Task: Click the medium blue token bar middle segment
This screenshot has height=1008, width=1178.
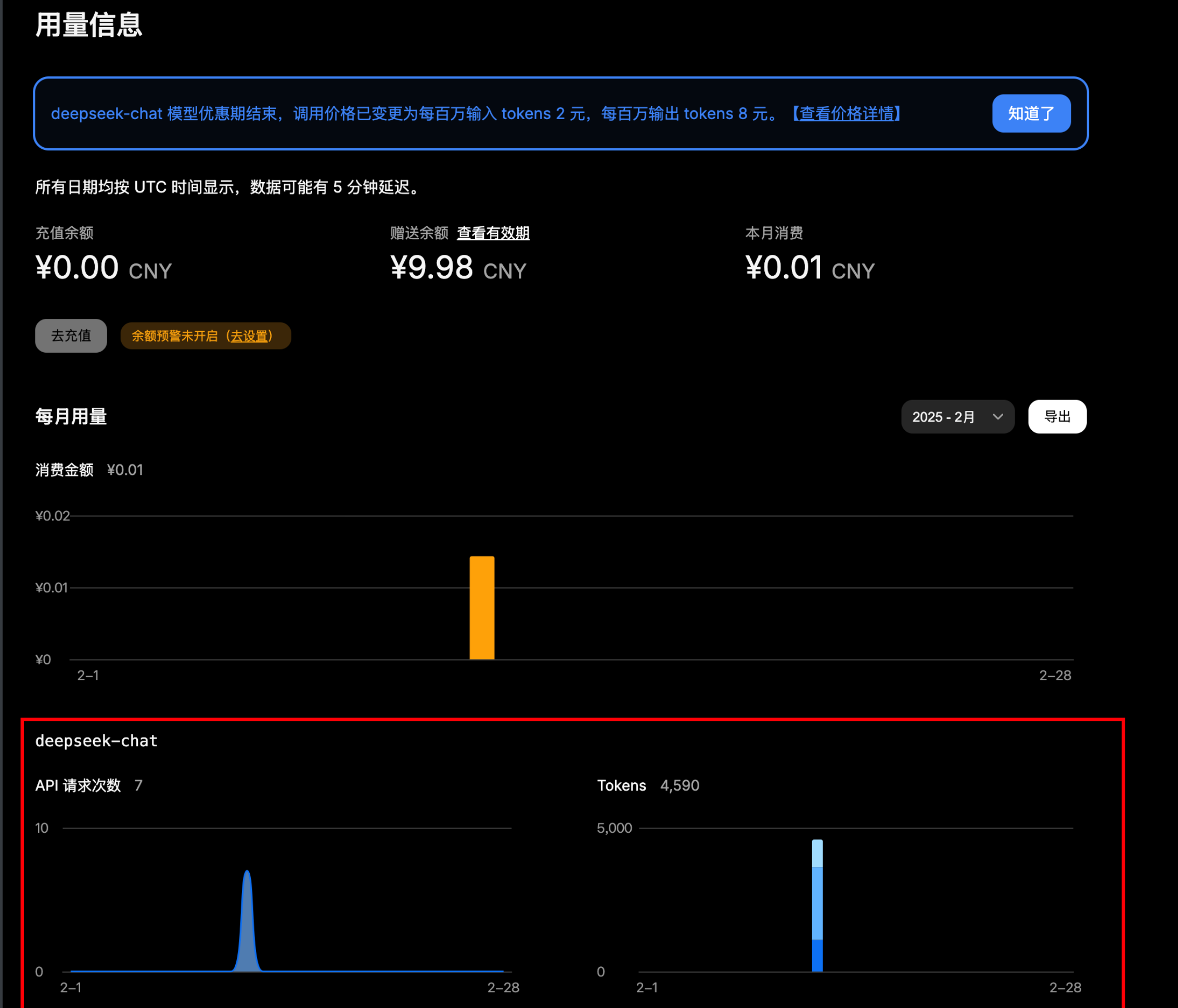Action: click(x=817, y=903)
